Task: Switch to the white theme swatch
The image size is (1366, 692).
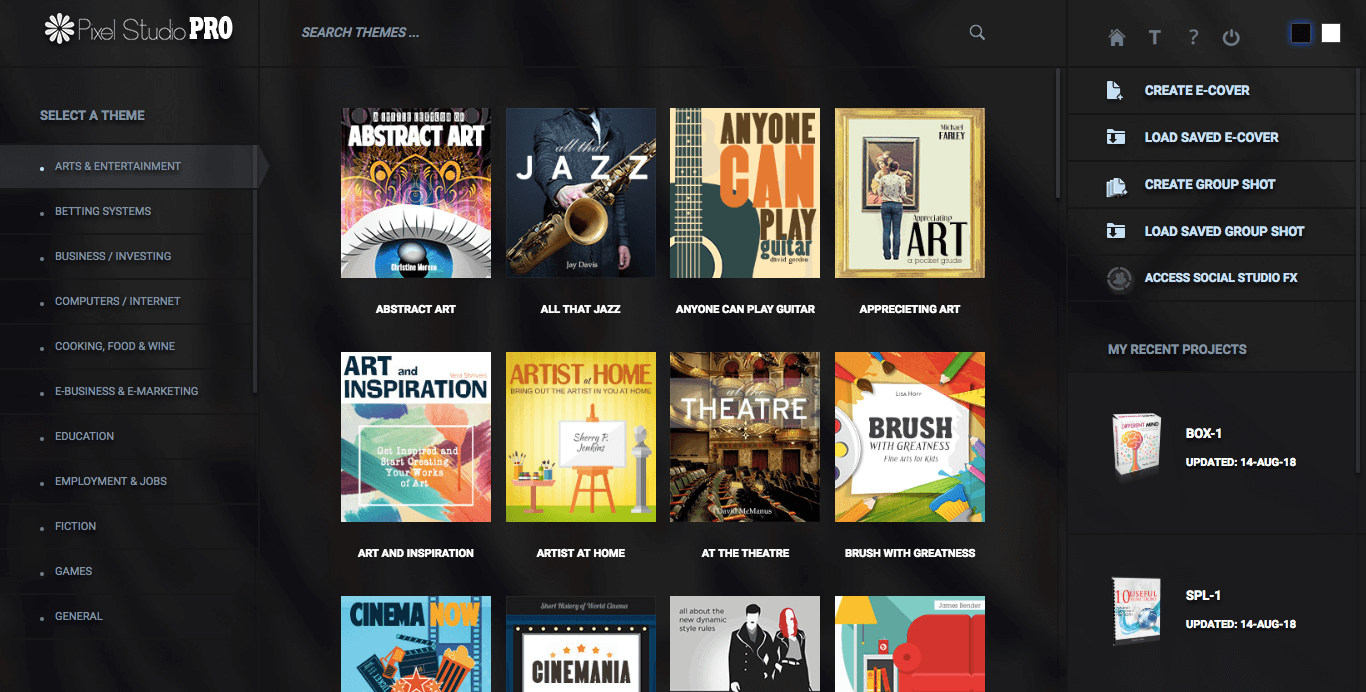Action: tap(1331, 33)
